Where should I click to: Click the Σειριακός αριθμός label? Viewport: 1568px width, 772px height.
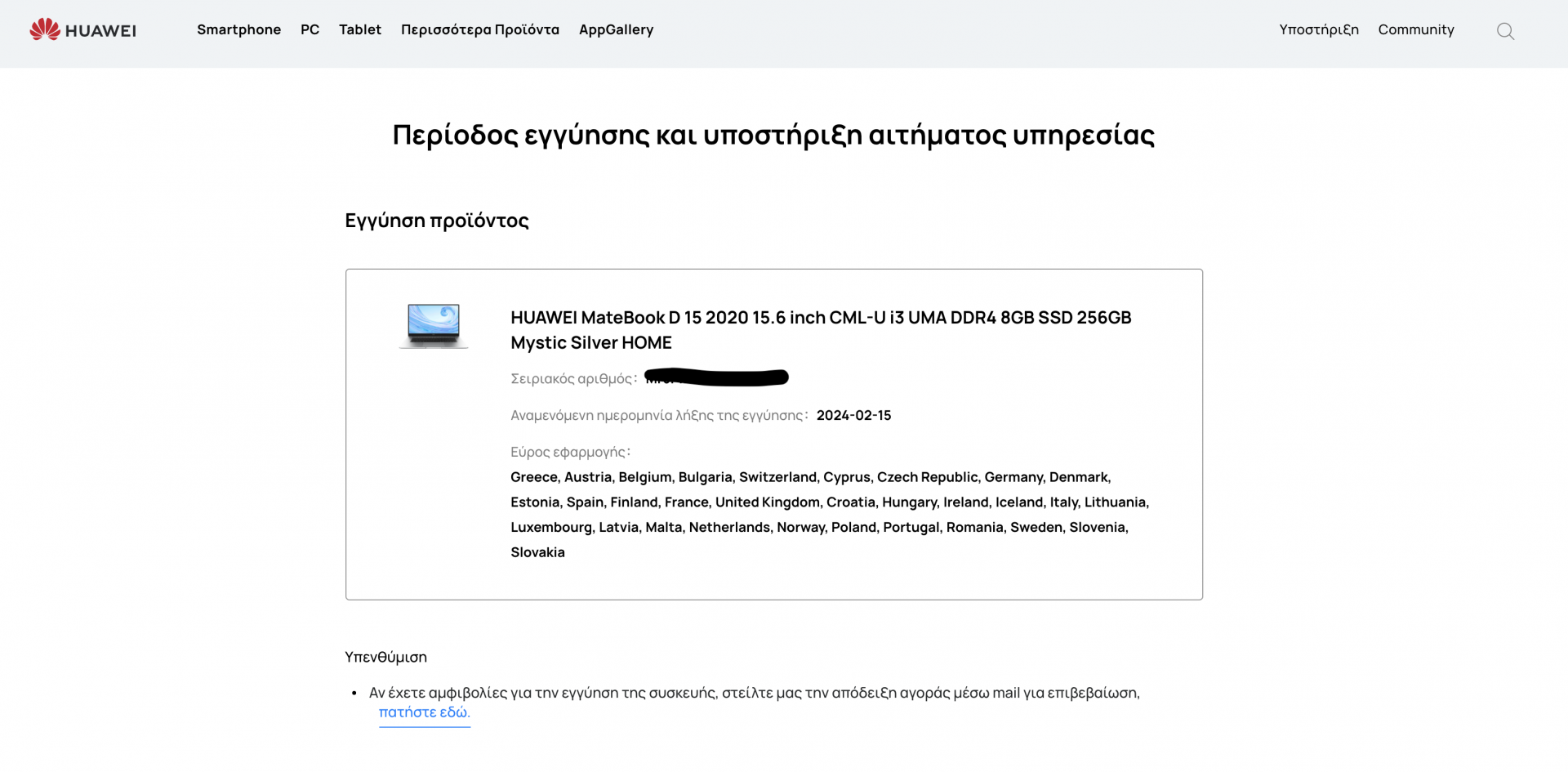coord(574,378)
